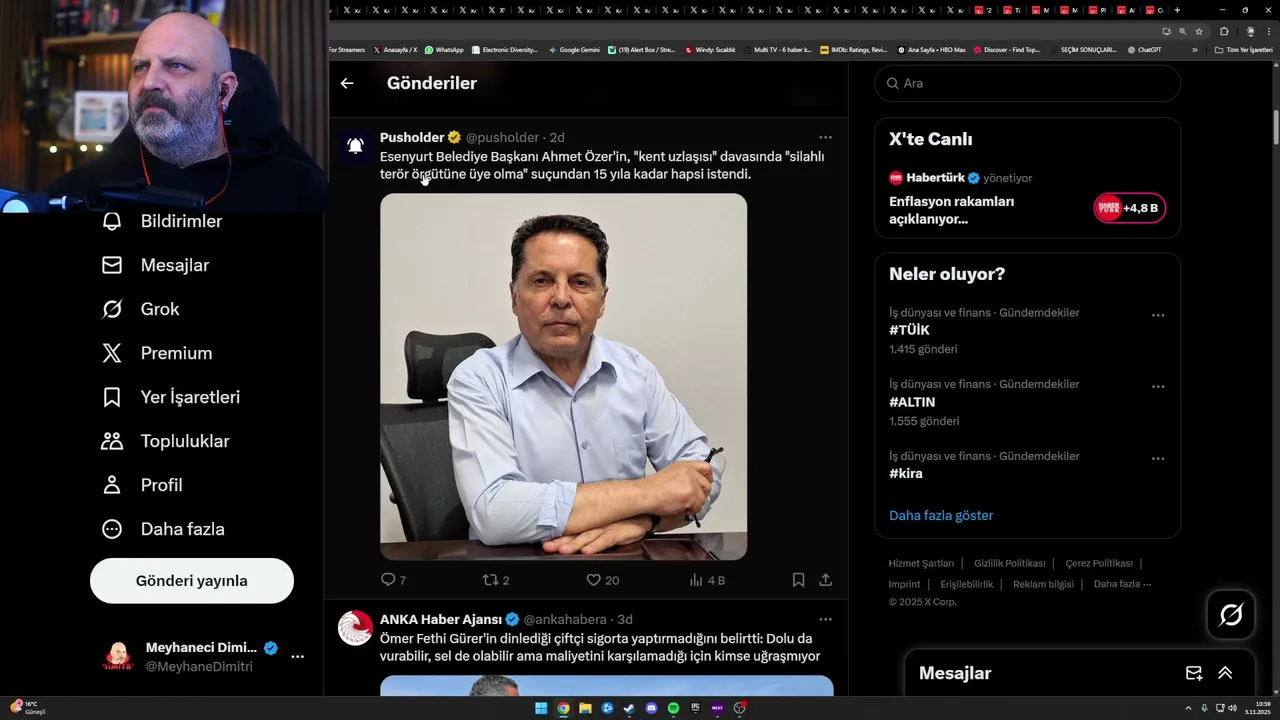This screenshot has height=720, width=1280.
Task: Open Grok from the sidebar
Action: pos(141,309)
